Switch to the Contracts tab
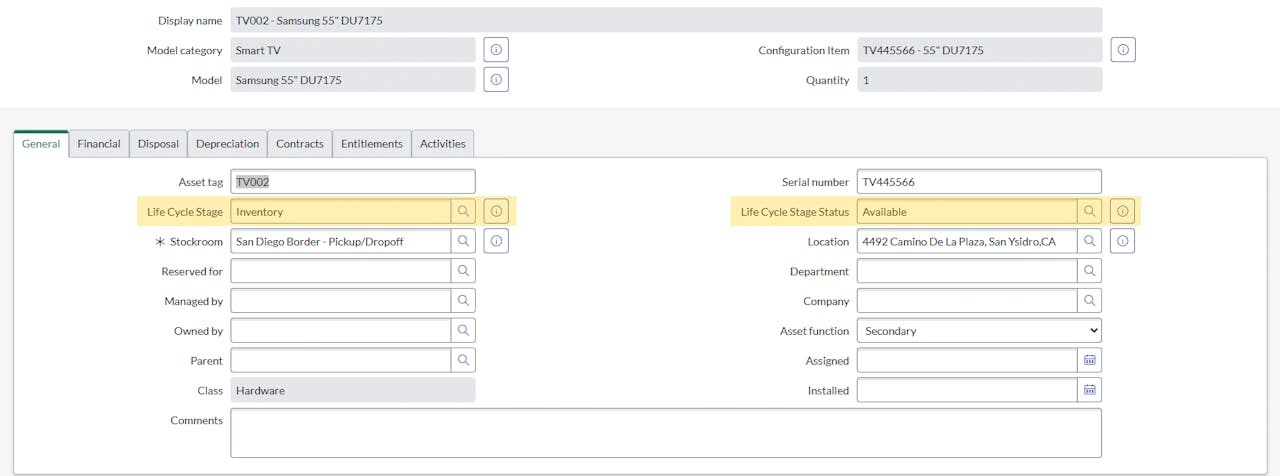This screenshot has height=476, width=1280. (300, 144)
